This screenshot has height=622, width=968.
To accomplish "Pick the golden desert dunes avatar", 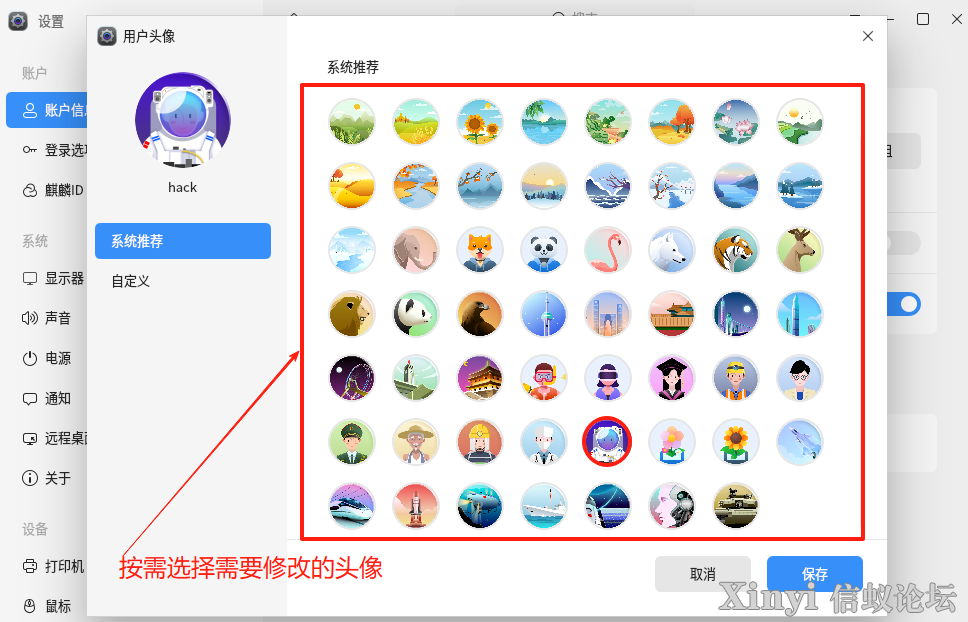I will point(352,186).
